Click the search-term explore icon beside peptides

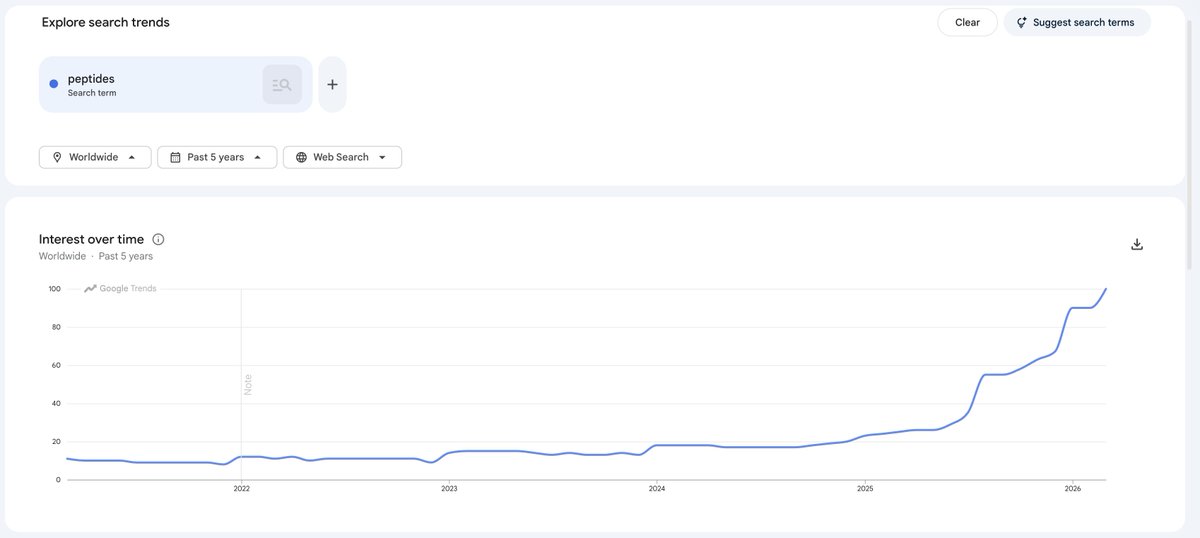coord(282,85)
